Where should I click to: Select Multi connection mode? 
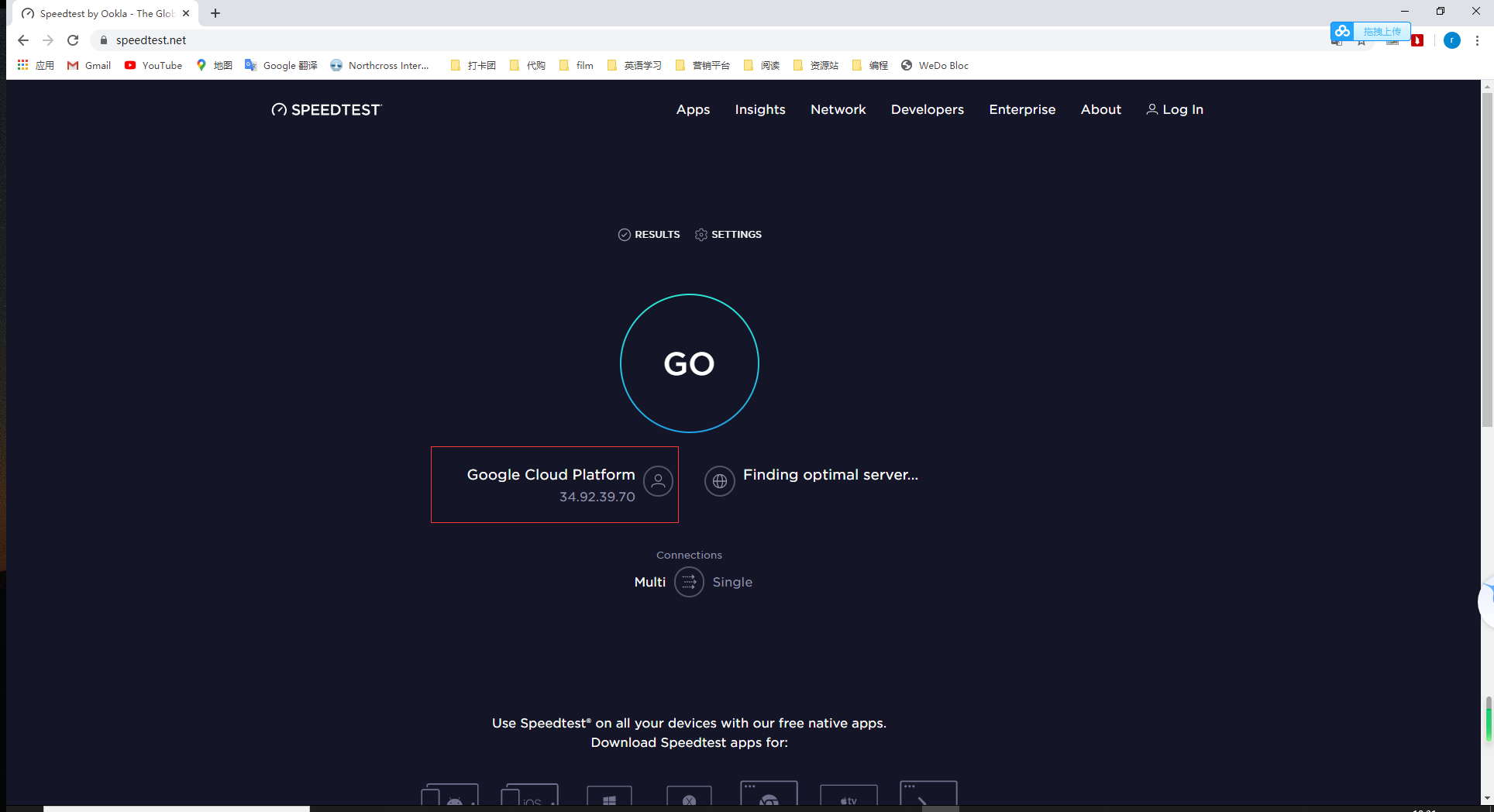(x=649, y=582)
